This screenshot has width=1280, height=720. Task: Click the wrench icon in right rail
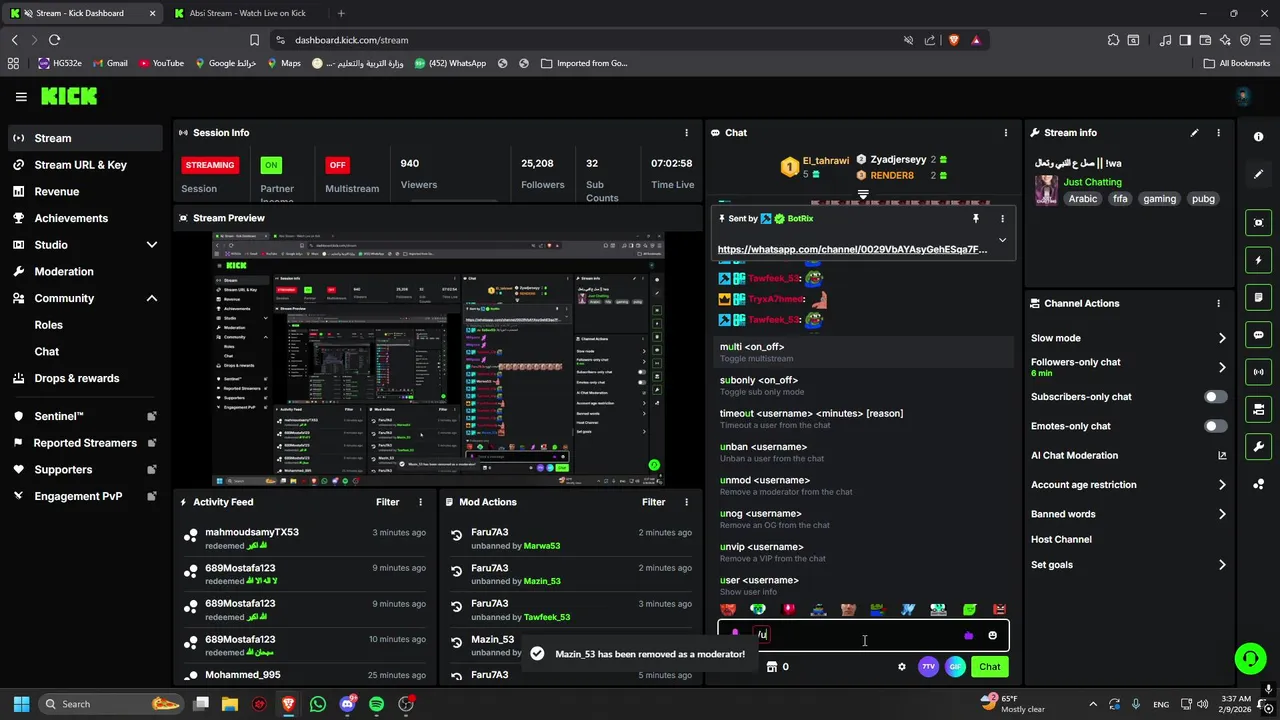pyautogui.click(x=1259, y=447)
